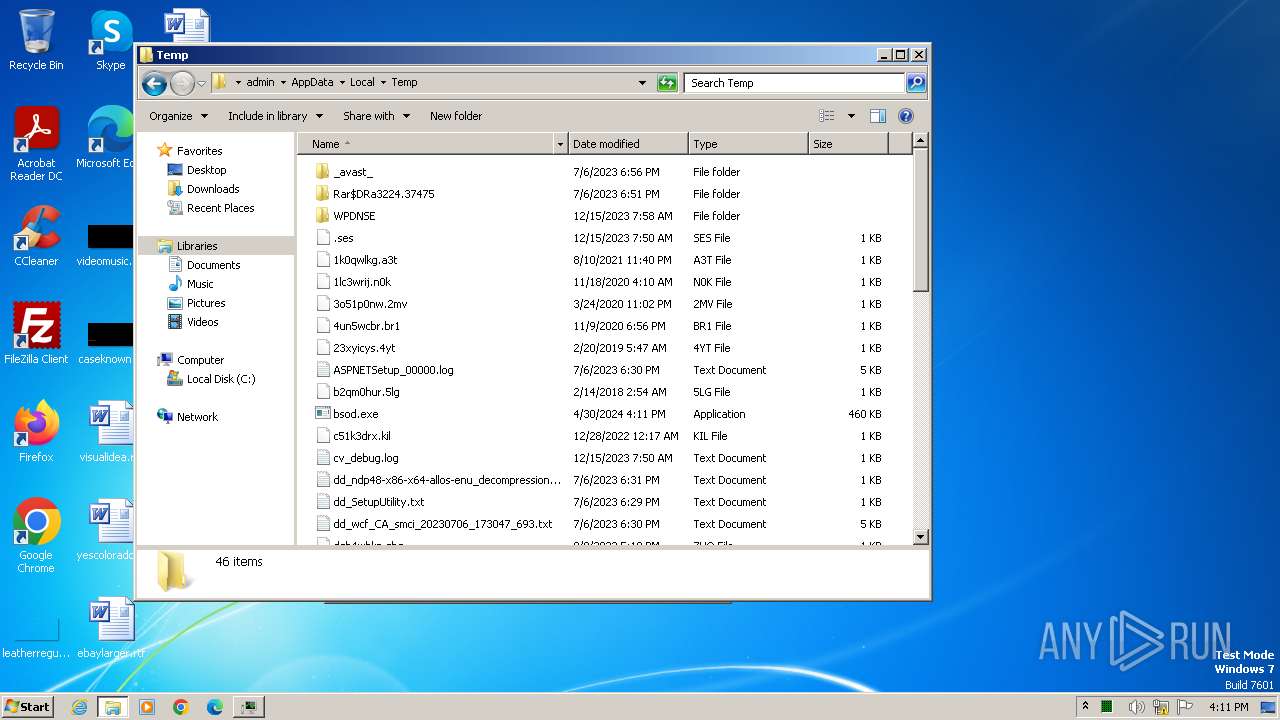Image resolution: width=1280 pixels, height=720 pixels.
Task: Select Libraries in navigation pane
Action: [197, 246]
